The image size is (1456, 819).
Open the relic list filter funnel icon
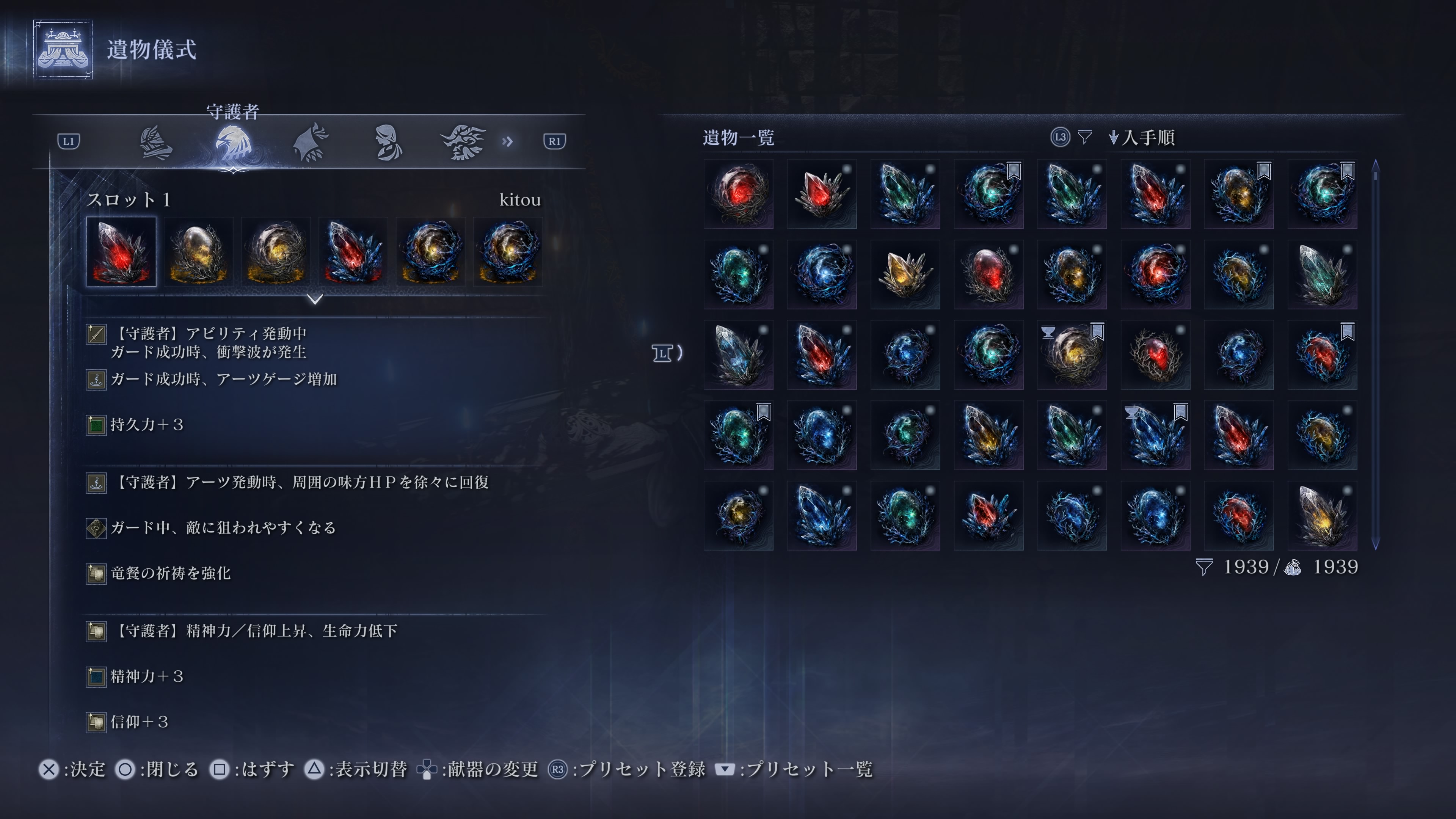pyautogui.click(x=1084, y=137)
